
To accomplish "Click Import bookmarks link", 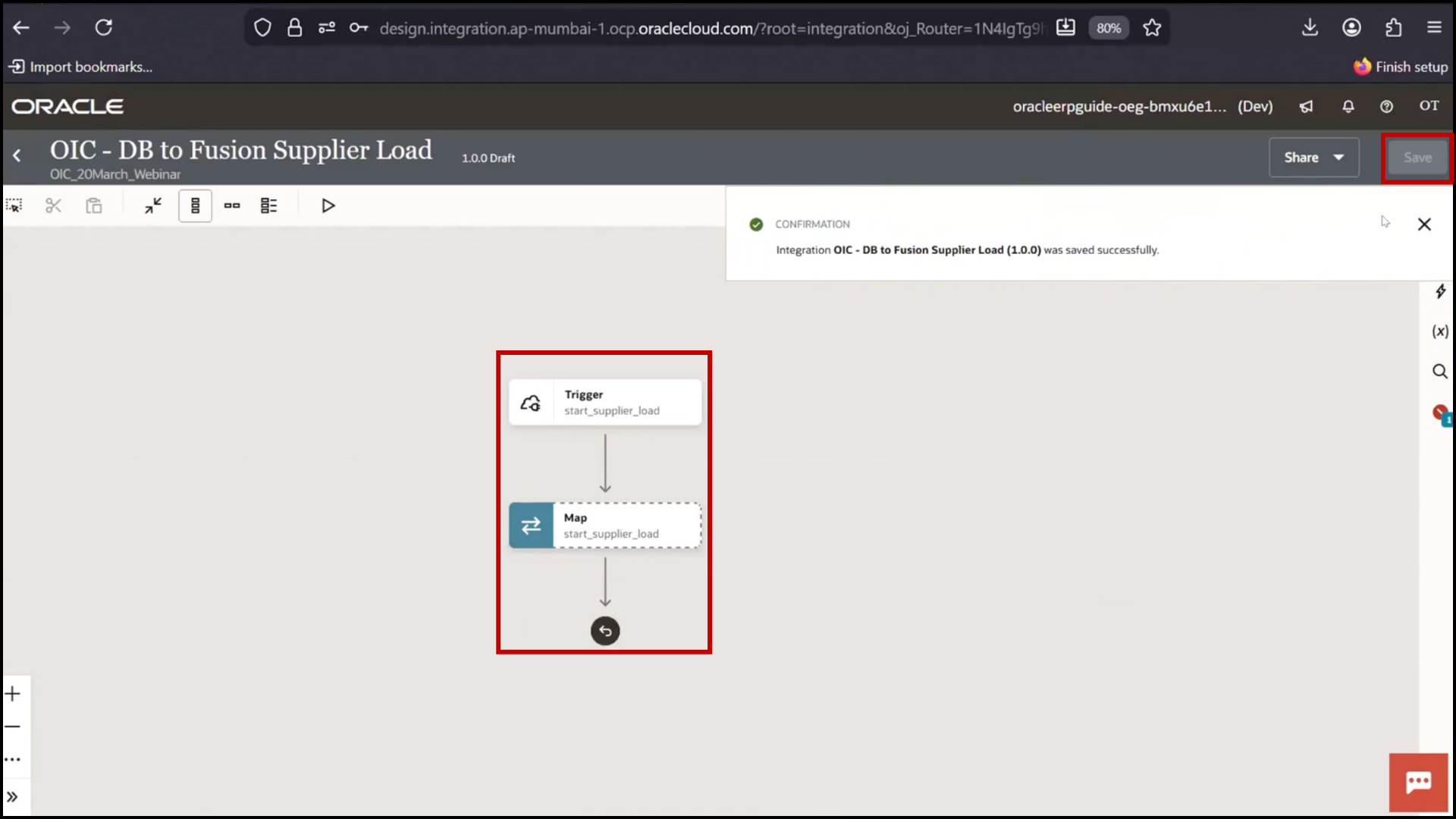I will (x=80, y=67).
